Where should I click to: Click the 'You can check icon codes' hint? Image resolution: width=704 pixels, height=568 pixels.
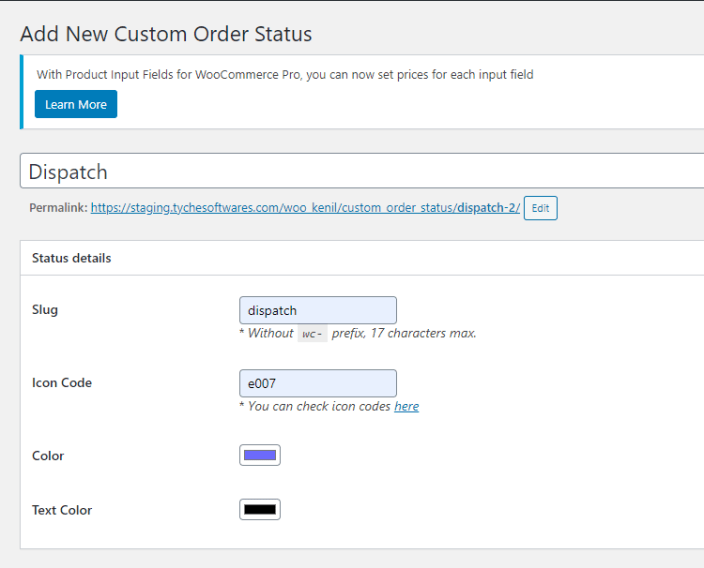(x=319, y=406)
